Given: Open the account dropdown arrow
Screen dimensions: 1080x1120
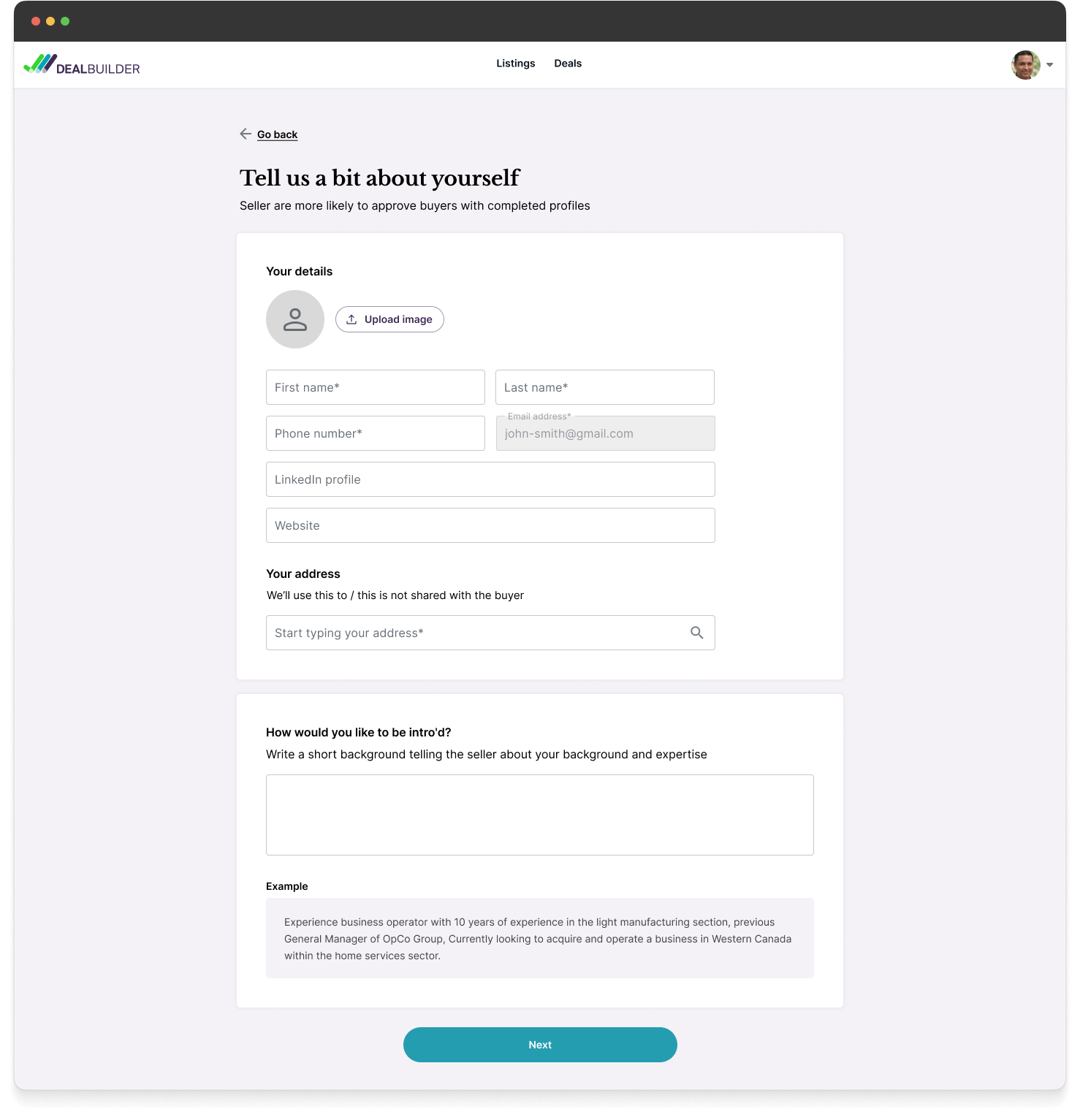Looking at the screenshot, I should click(1050, 65).
